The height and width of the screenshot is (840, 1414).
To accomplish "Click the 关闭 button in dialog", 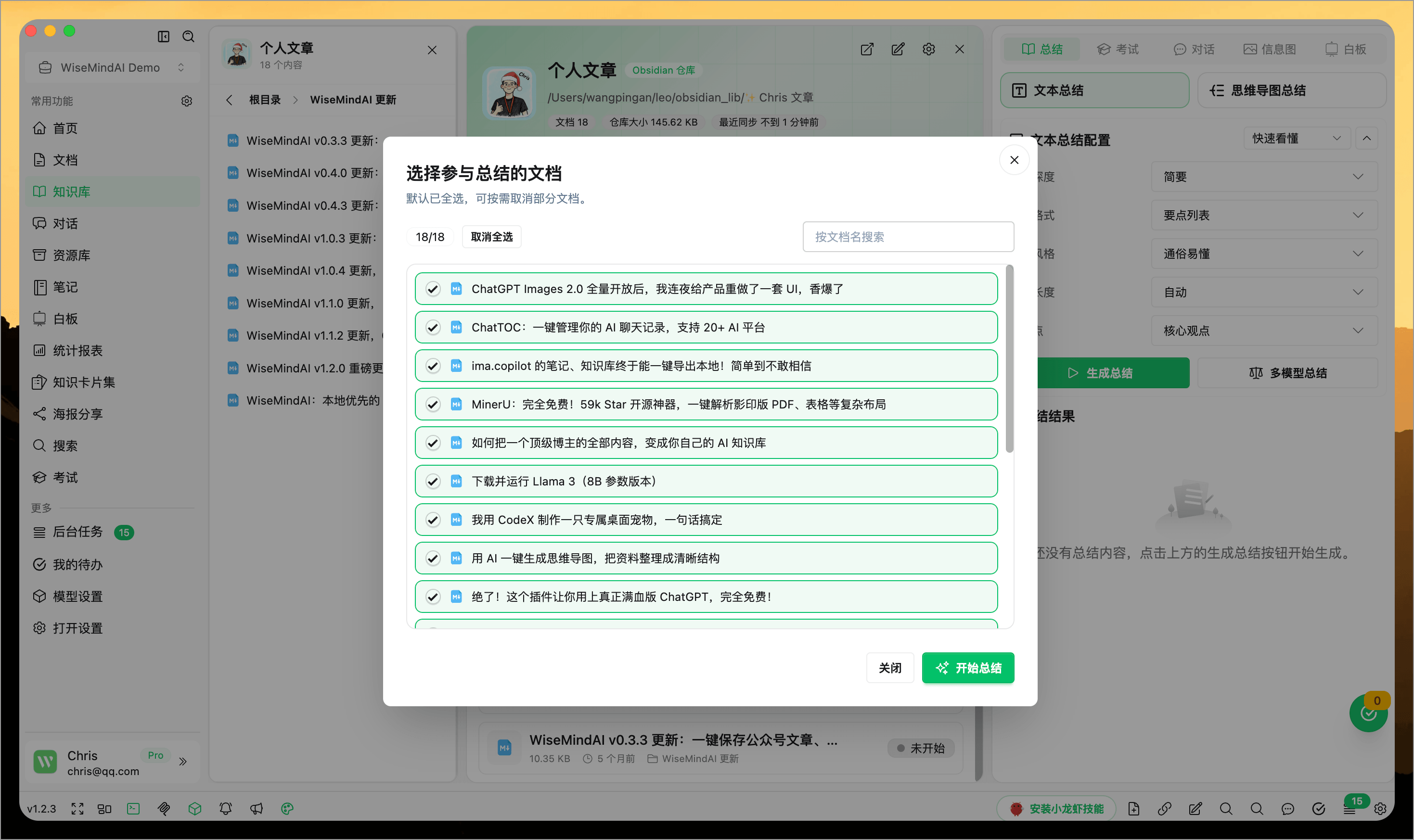I will (889, 668).
